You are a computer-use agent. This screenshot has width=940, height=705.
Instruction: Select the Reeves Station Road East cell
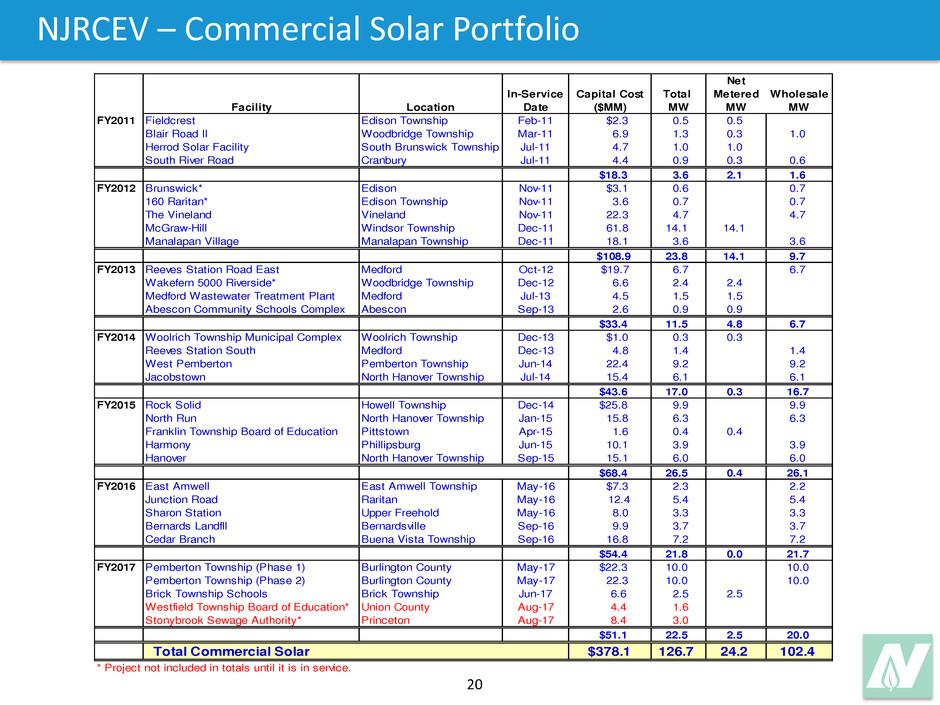pos(212,270)
